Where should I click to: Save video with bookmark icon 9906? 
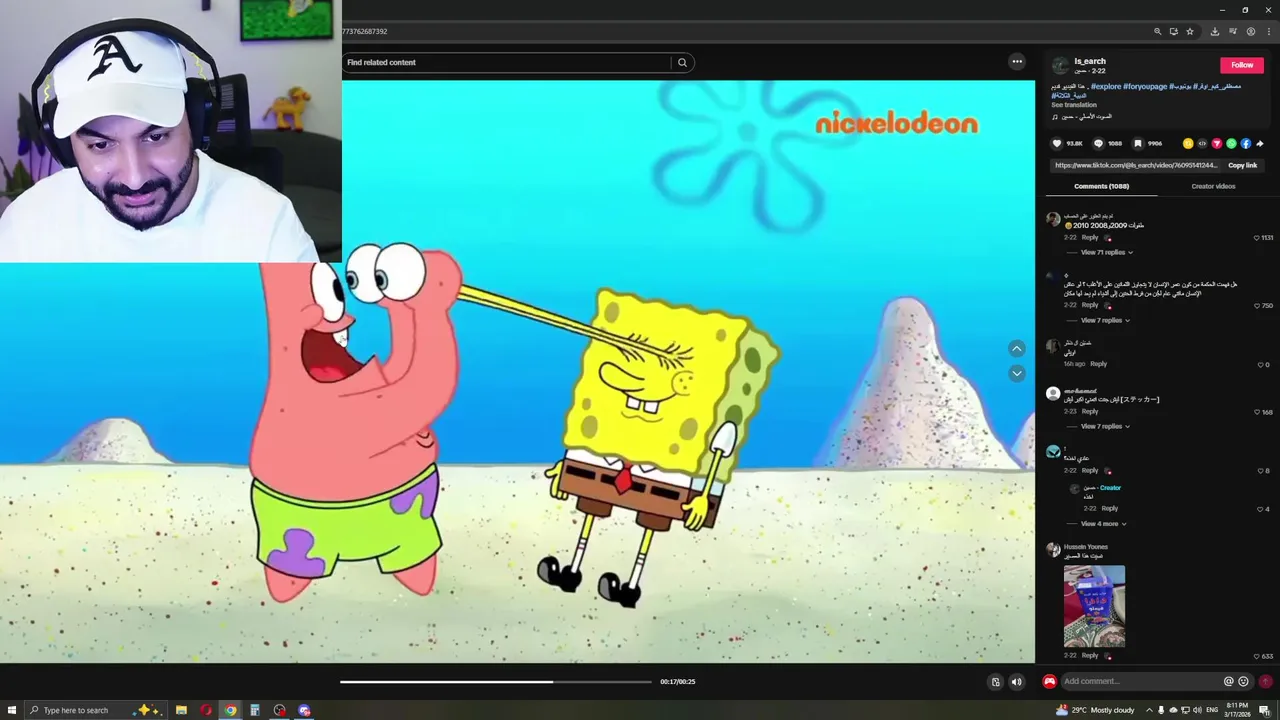1138,143
